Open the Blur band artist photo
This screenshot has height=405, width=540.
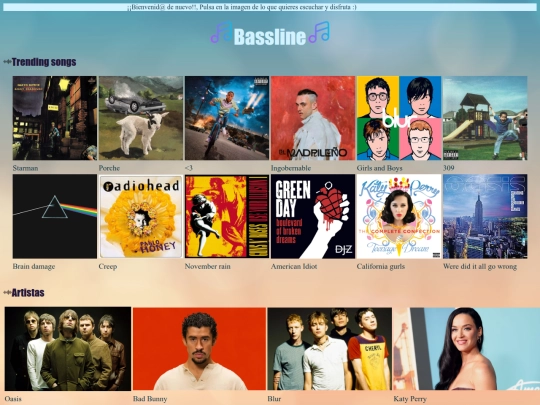coord(330,349)
